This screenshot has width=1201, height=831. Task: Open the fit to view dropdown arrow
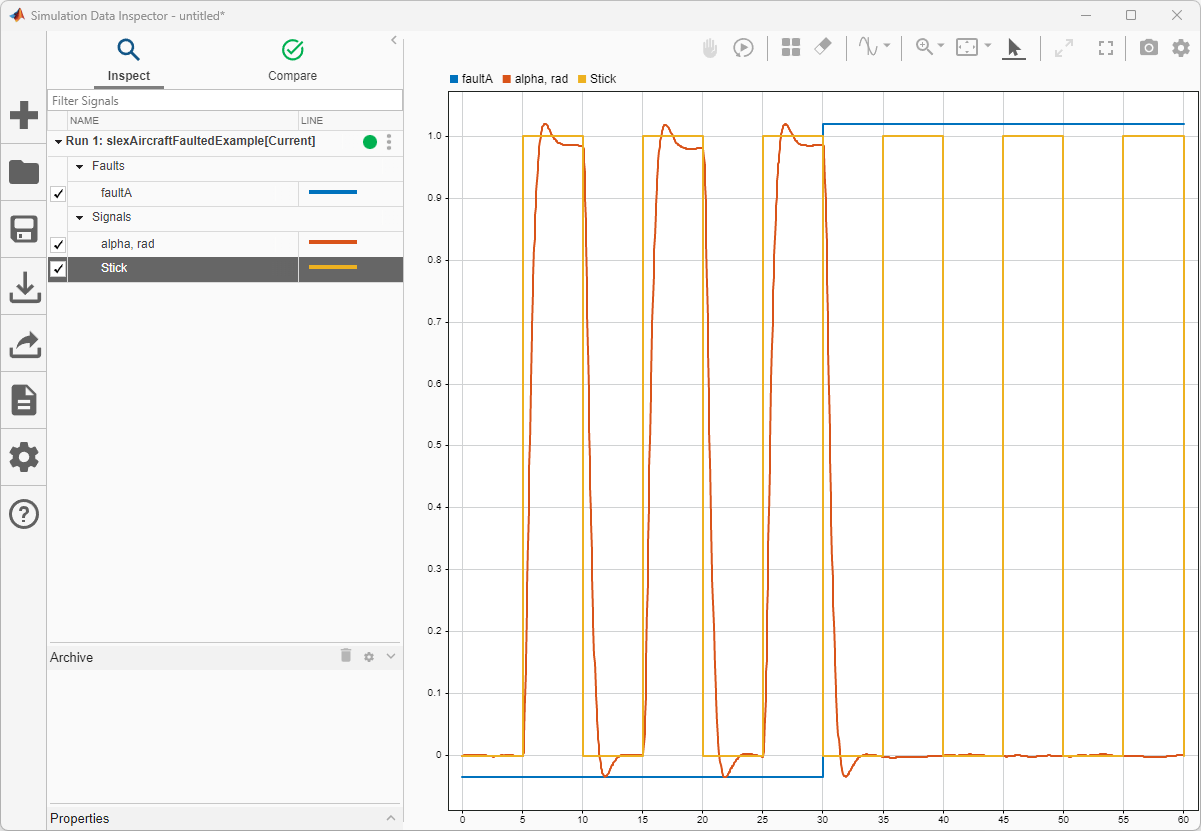click(x=988, y=46)
